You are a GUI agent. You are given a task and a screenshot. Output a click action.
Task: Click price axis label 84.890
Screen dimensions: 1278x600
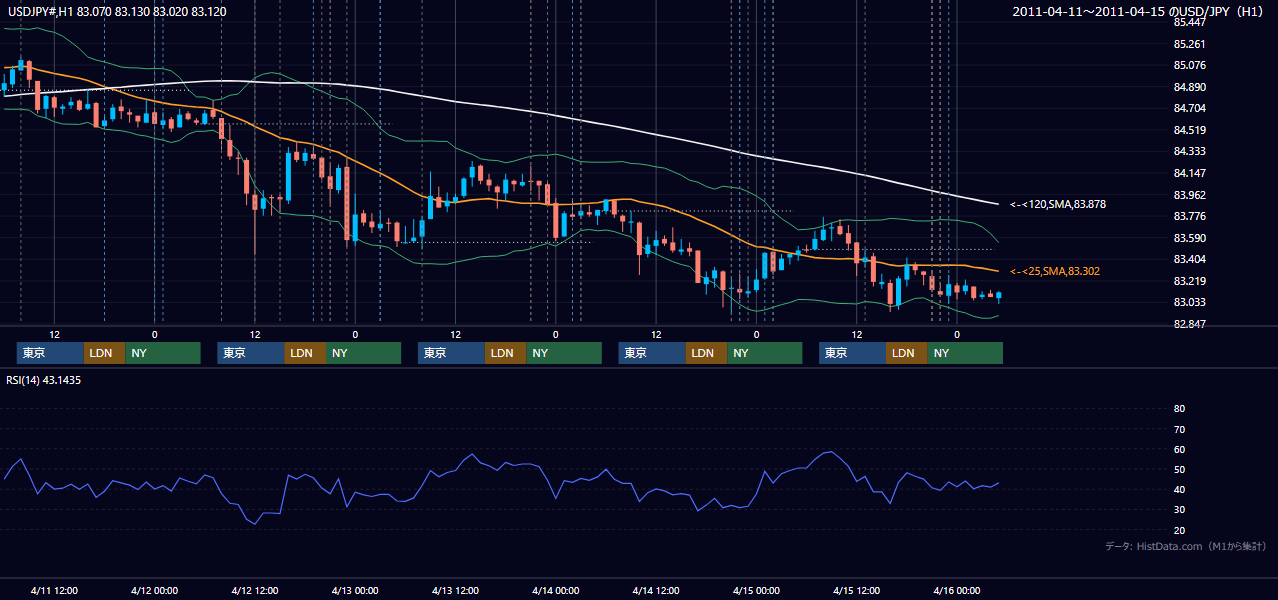click(1189, 87)
